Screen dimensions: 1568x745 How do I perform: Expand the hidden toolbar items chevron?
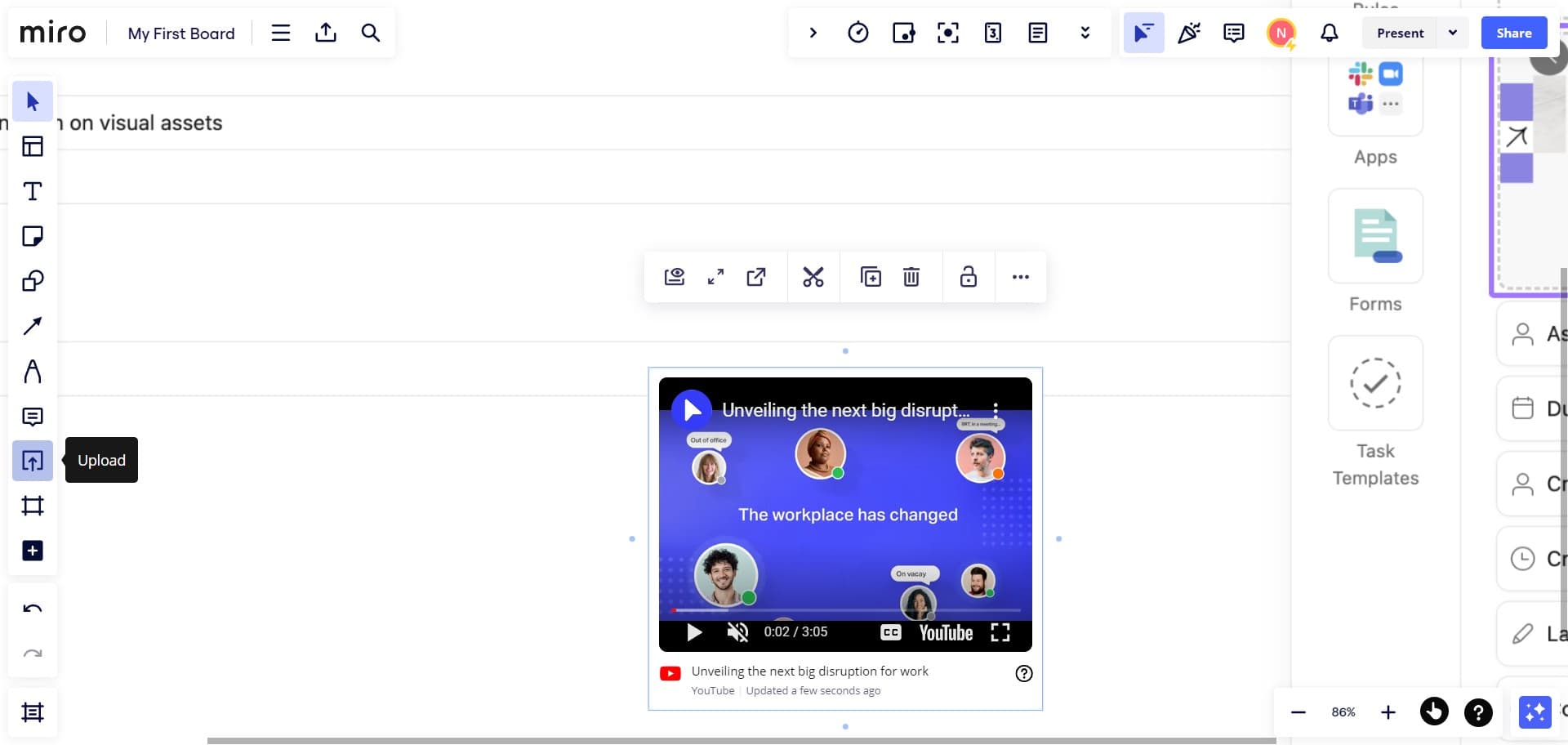click(1085, 33)
